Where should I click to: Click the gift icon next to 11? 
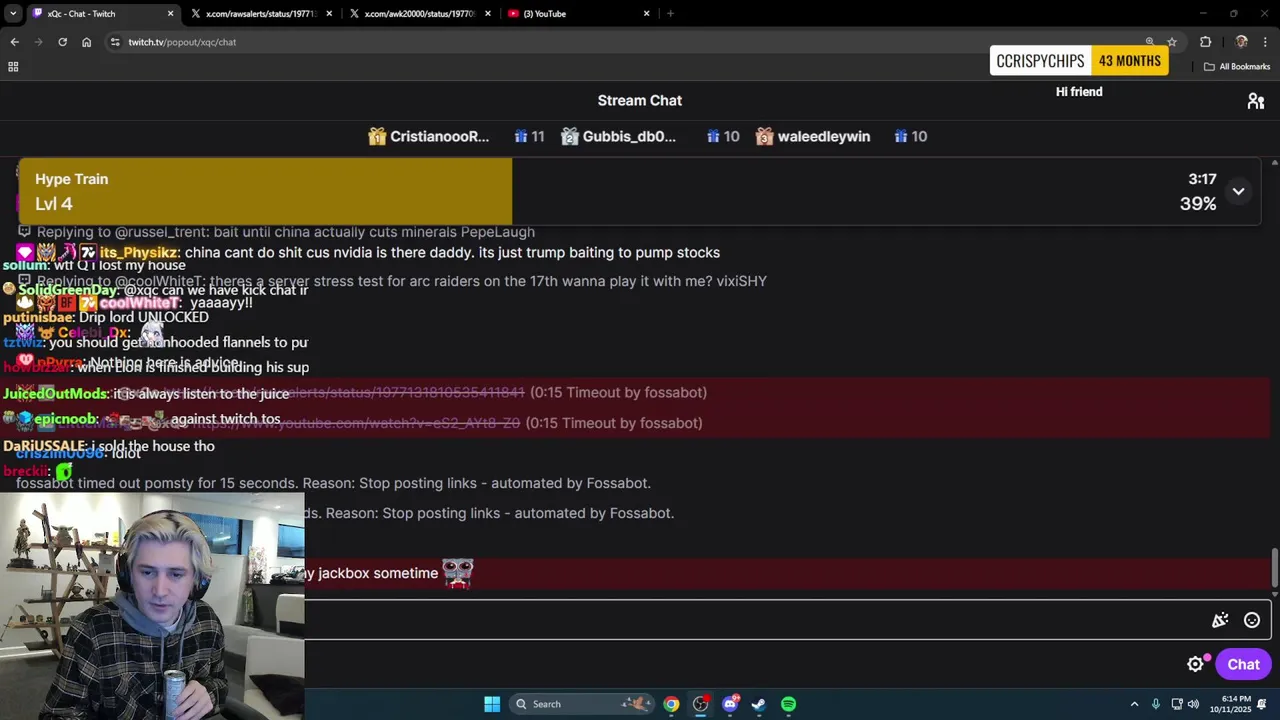tap(521, 136)
